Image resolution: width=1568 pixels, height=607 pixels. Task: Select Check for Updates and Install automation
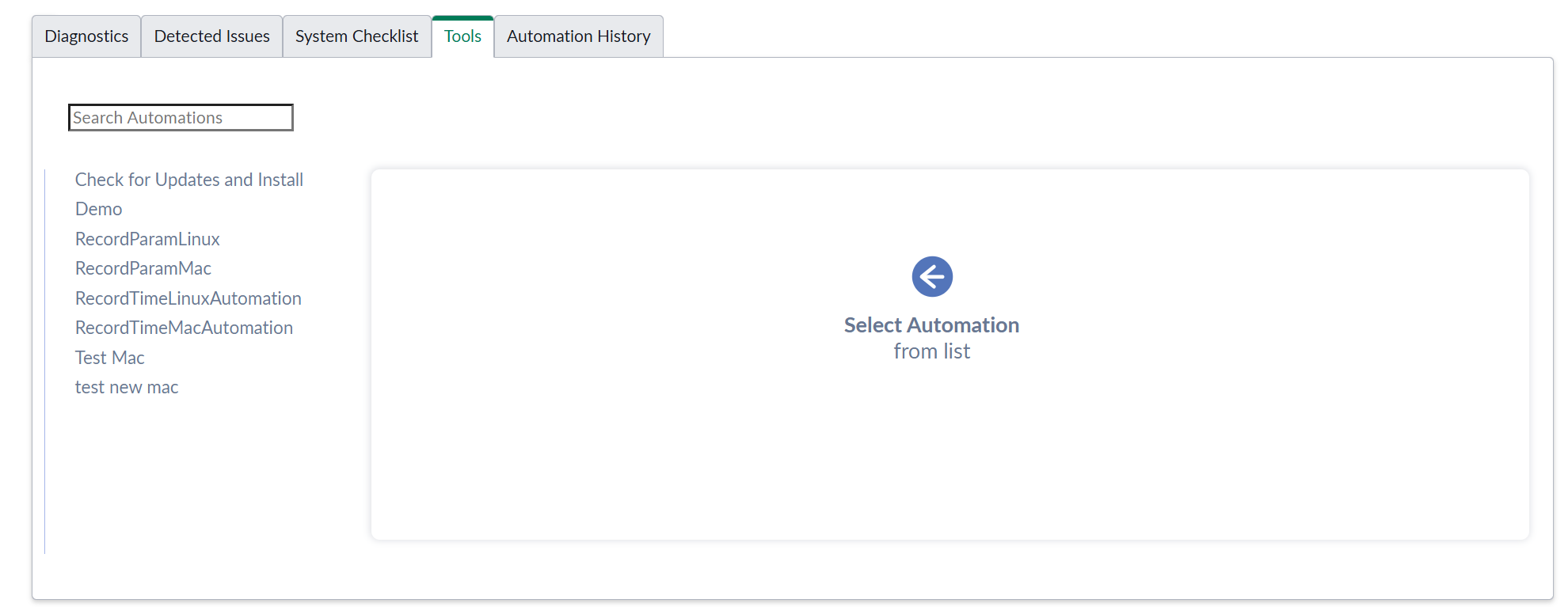(x=189, y=180)
